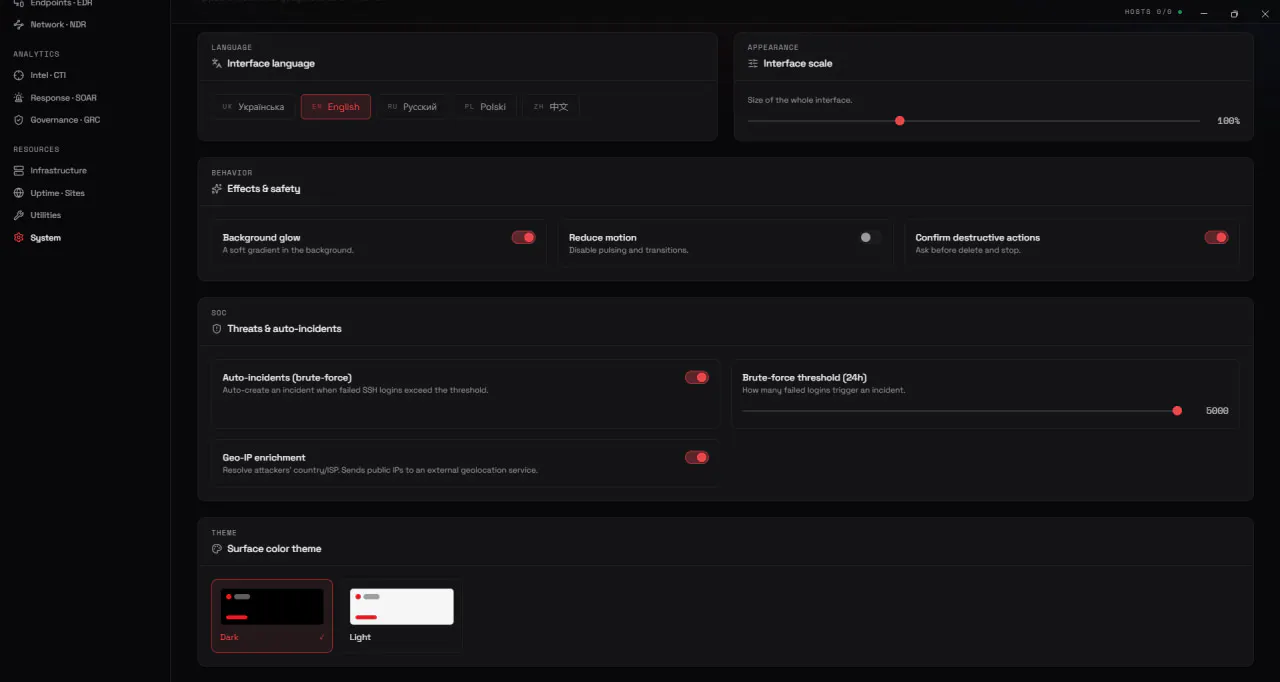Click the Utilities wrench icon
Image resolution: width=1280 pixels, height=682 pixels.
tap(19, 215)
